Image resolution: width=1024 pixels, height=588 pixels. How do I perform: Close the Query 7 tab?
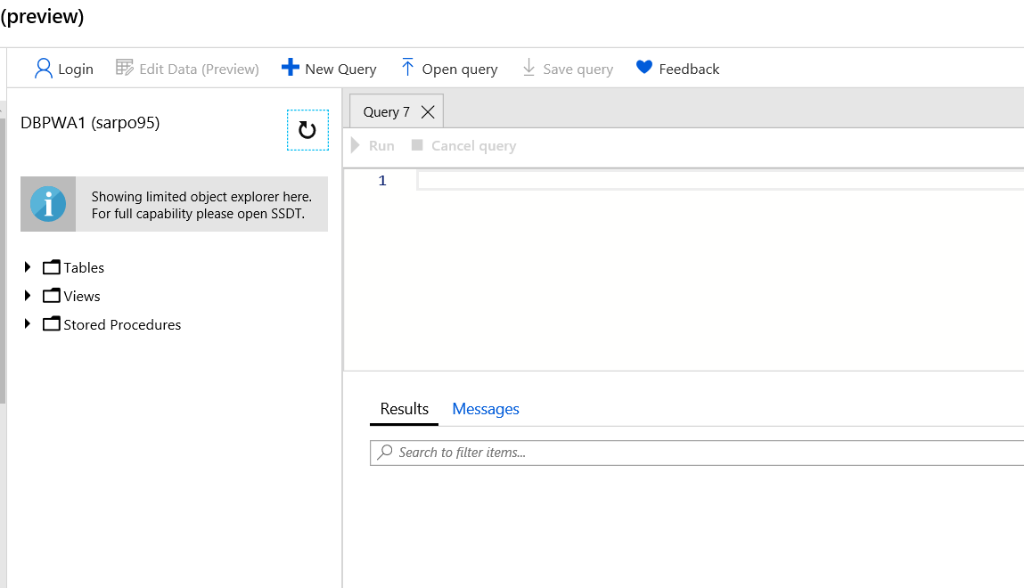pos(428,112)
